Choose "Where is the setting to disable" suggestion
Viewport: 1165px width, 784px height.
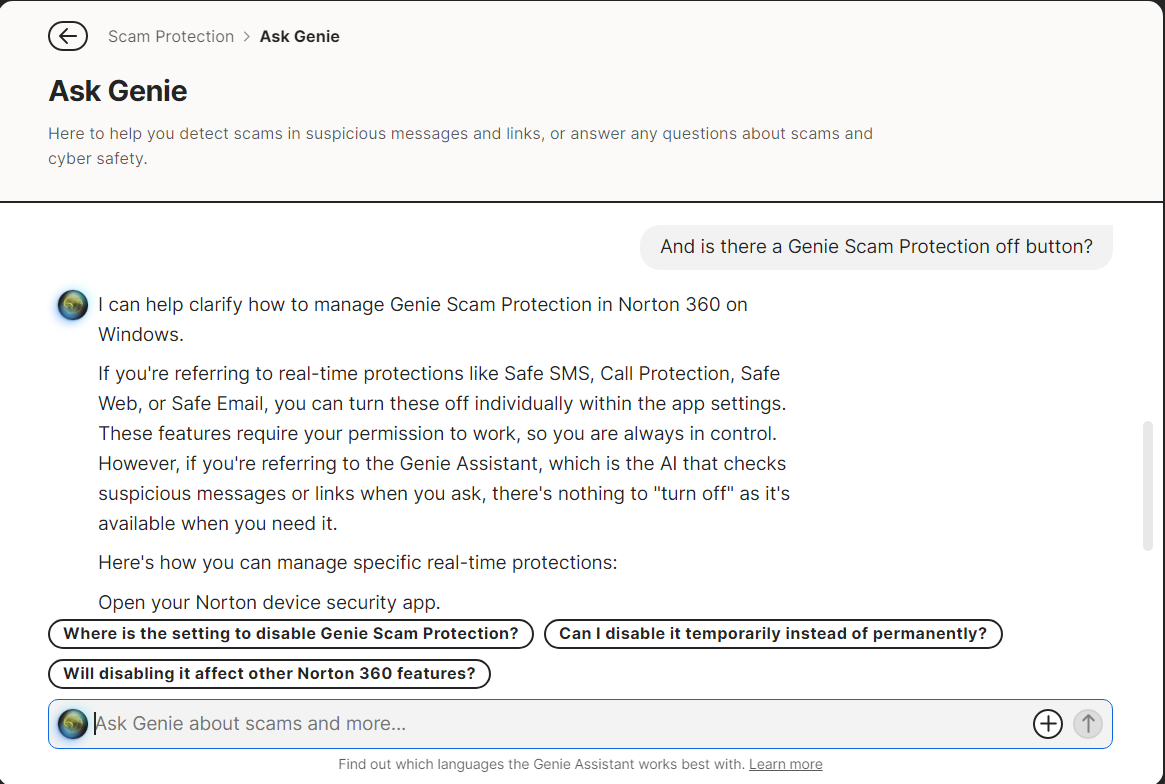291,634
